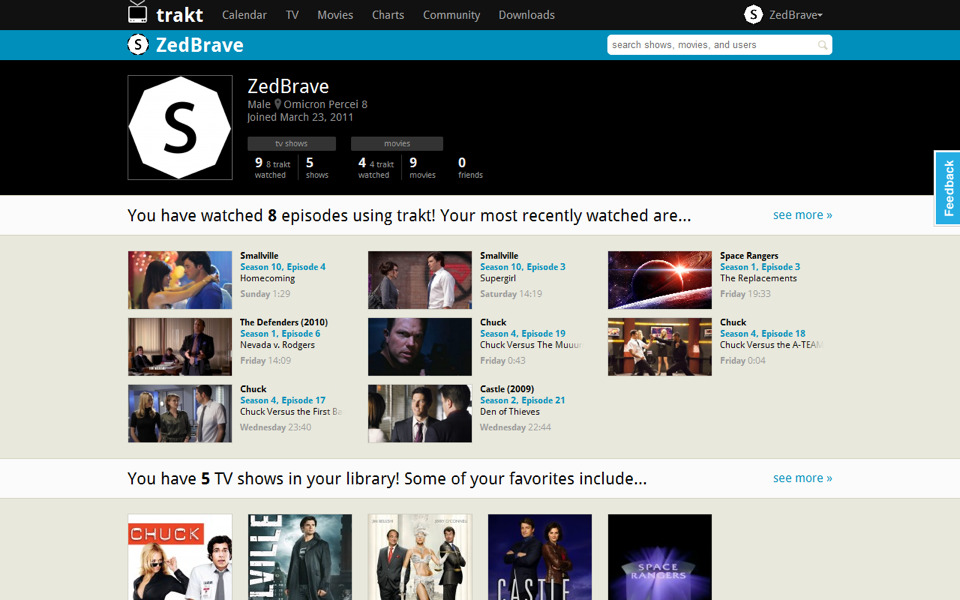Open The Defenders Season 1, Episode 6 link
Screen dimensions: 960x600
pyautogui.click(x=280, y=334)
